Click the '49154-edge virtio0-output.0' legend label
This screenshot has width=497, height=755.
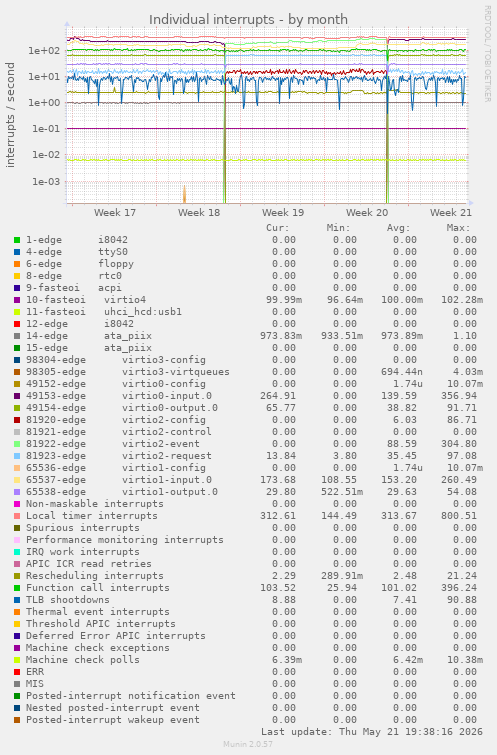pyautogui.click(x=122, y=408)
